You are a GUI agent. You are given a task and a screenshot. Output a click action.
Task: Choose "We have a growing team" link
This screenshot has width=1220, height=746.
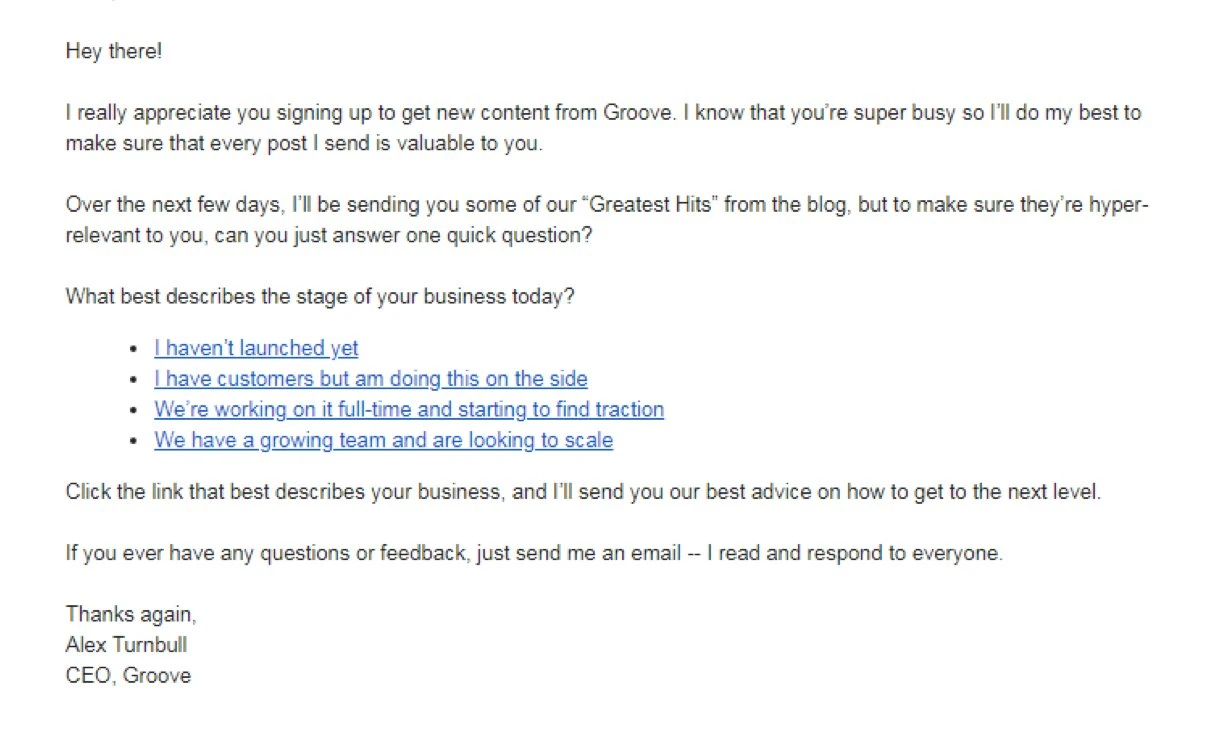tap(383, 440)
